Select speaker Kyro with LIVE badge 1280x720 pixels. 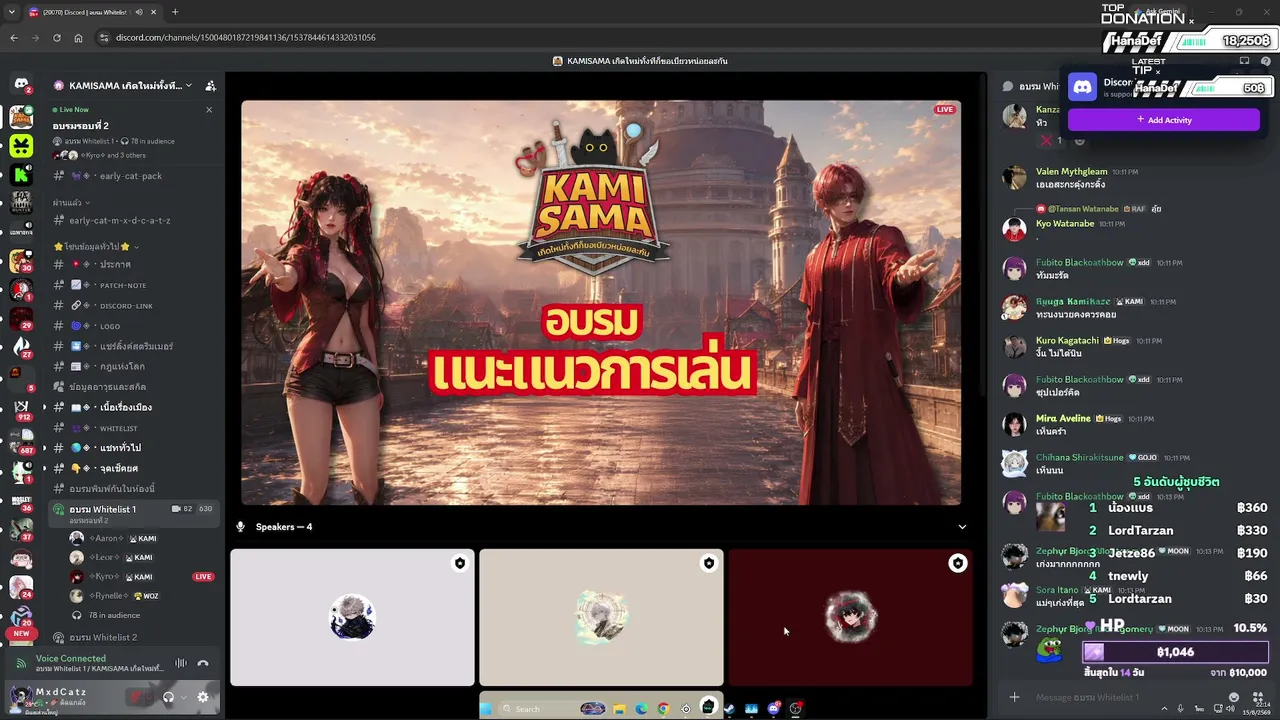(141, 577)
